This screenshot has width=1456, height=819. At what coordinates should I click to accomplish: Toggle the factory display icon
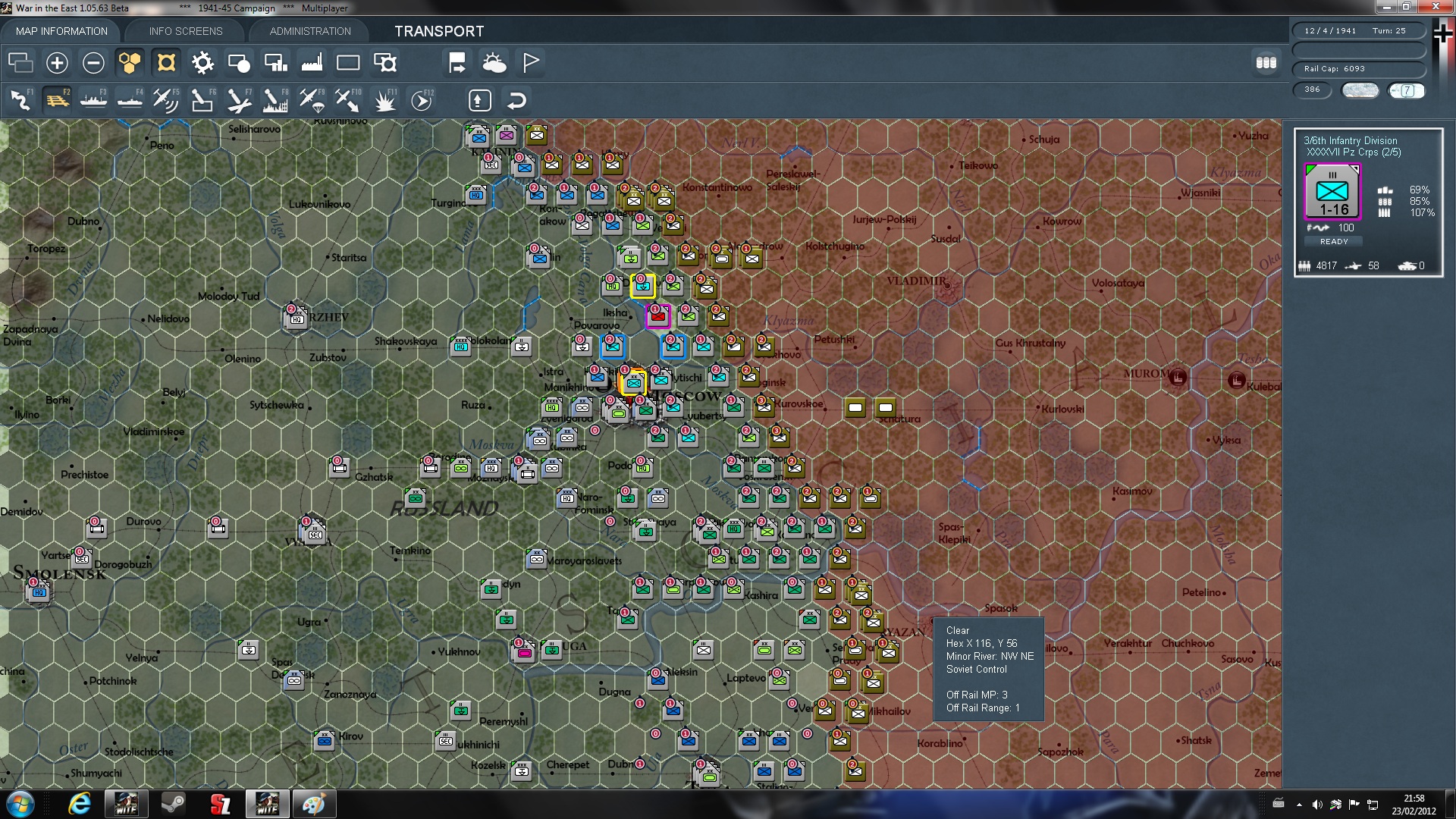coord(312,63)
